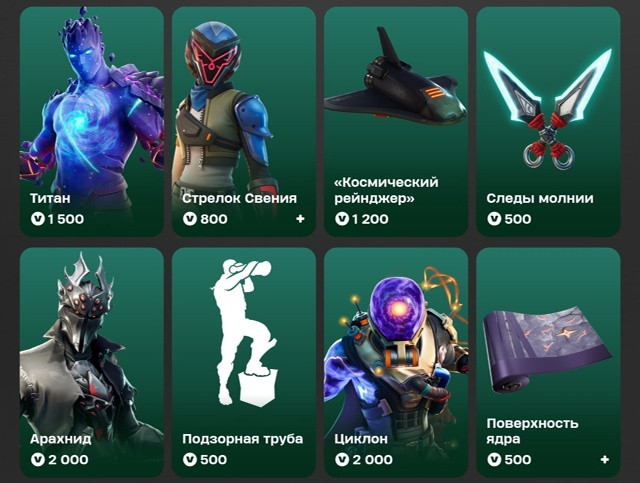Click the V-Bucks icon beside 1 200

pyautogui.click(x=342, y=219)
